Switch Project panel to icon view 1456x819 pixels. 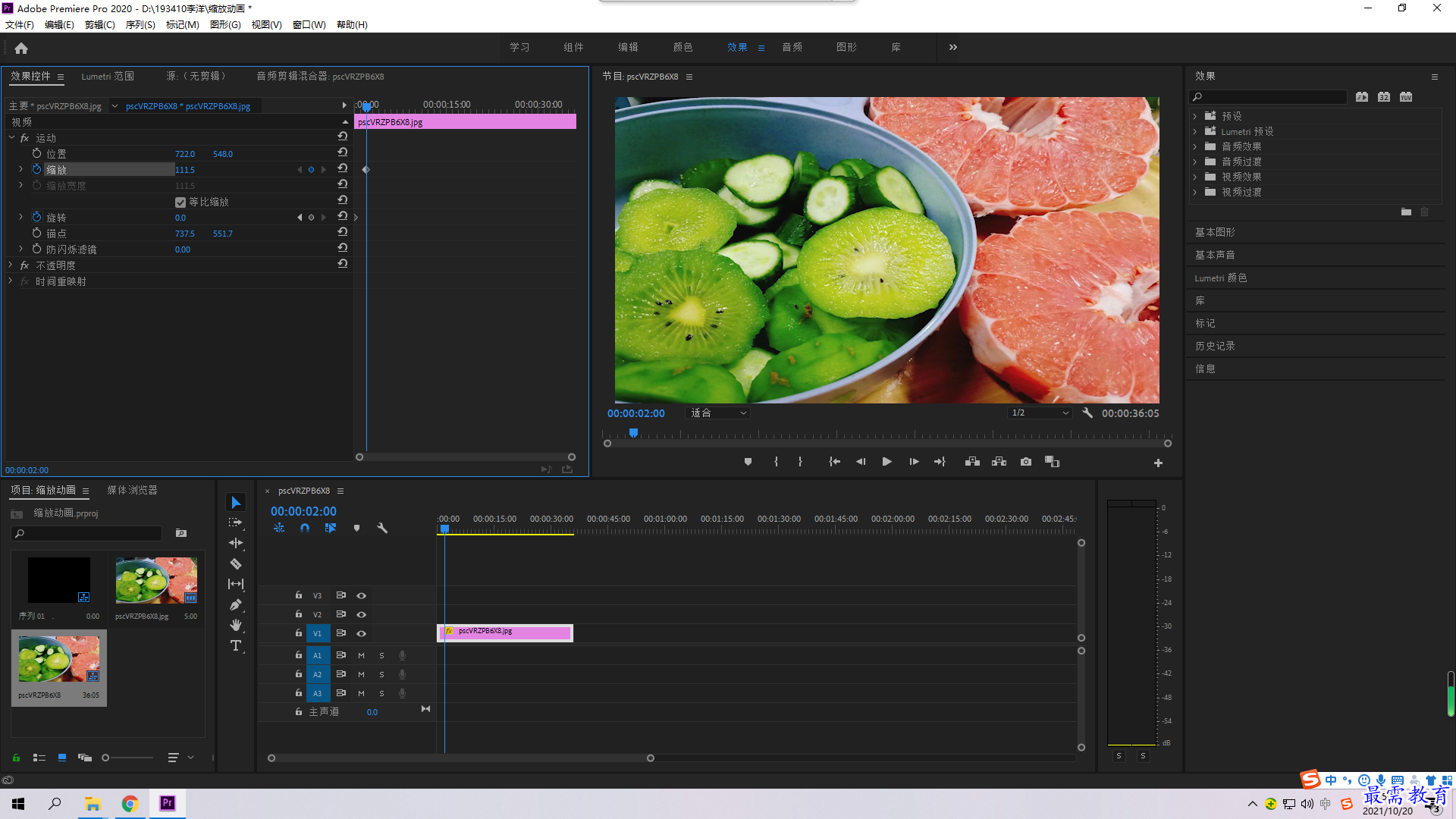(x=62, y=758)
